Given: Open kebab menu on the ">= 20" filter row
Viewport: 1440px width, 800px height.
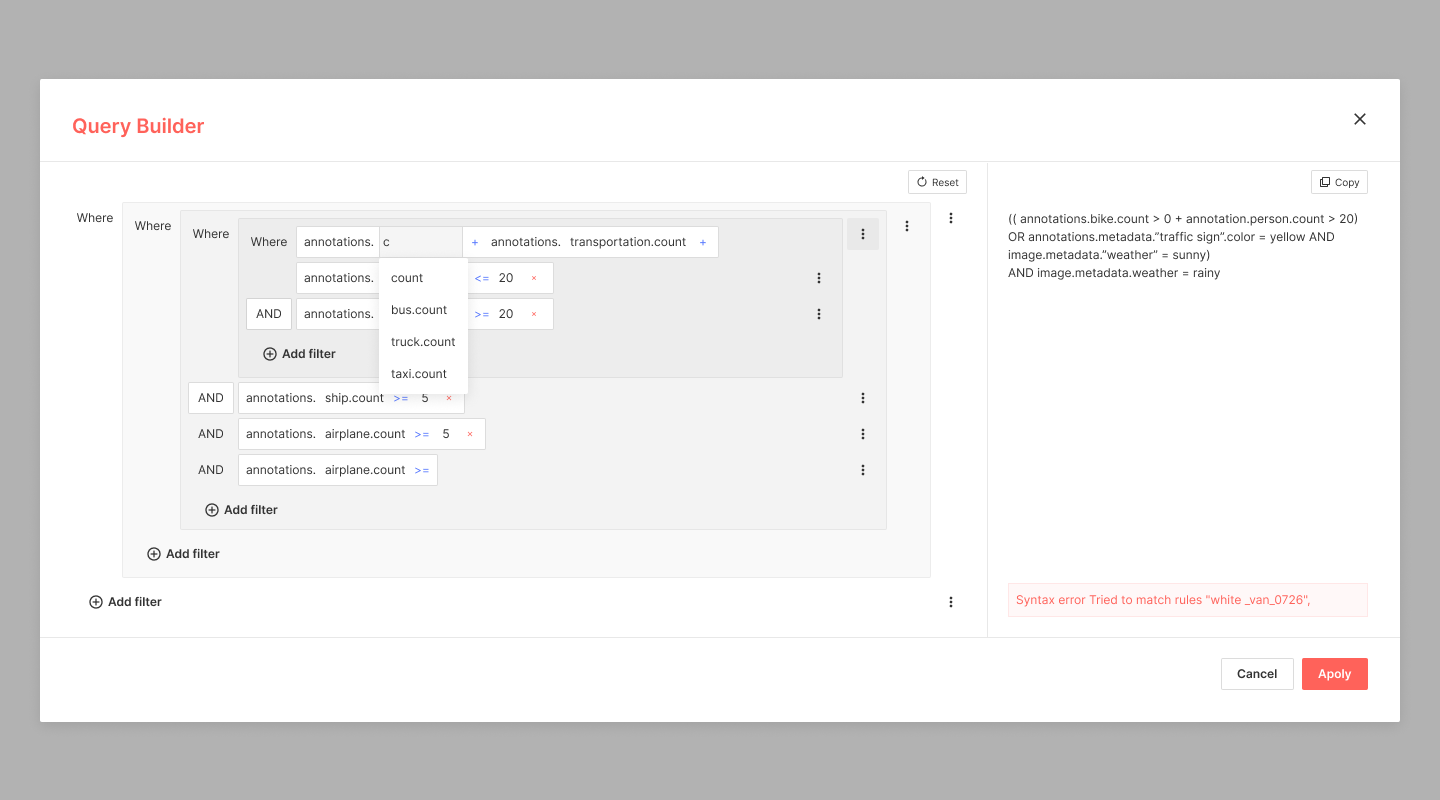Looking at the screenshot, I should point(819,313).
